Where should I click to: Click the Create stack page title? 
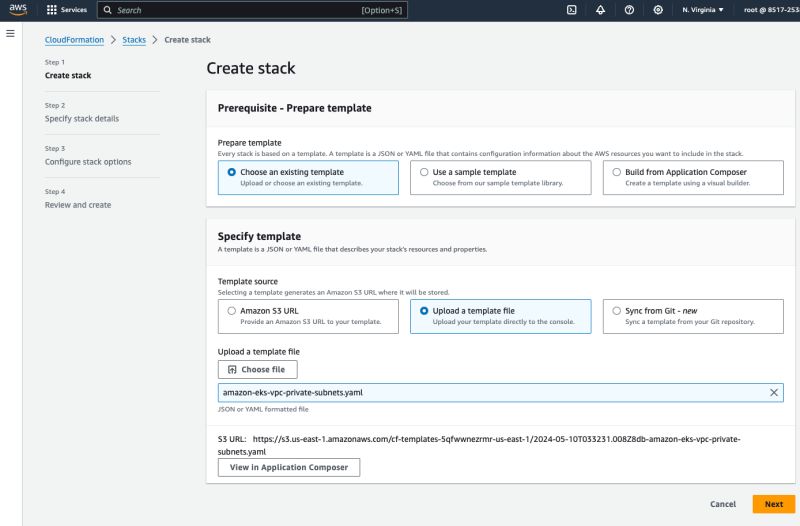[251, 68]
